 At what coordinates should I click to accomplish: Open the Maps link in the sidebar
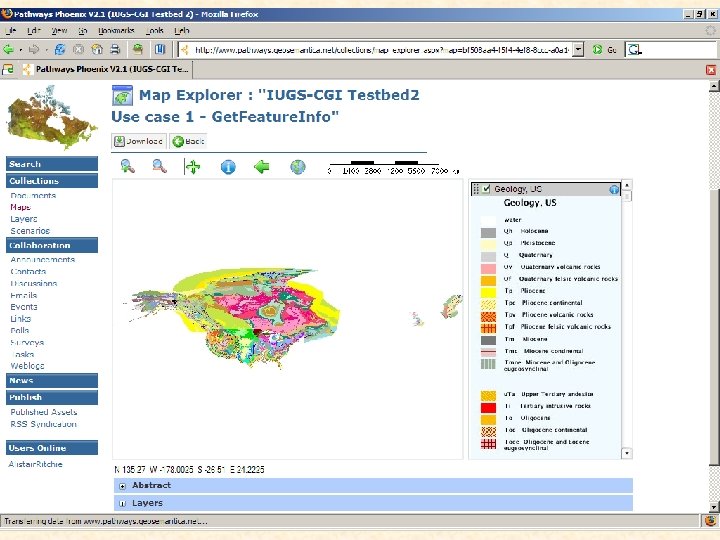(20, 207)
